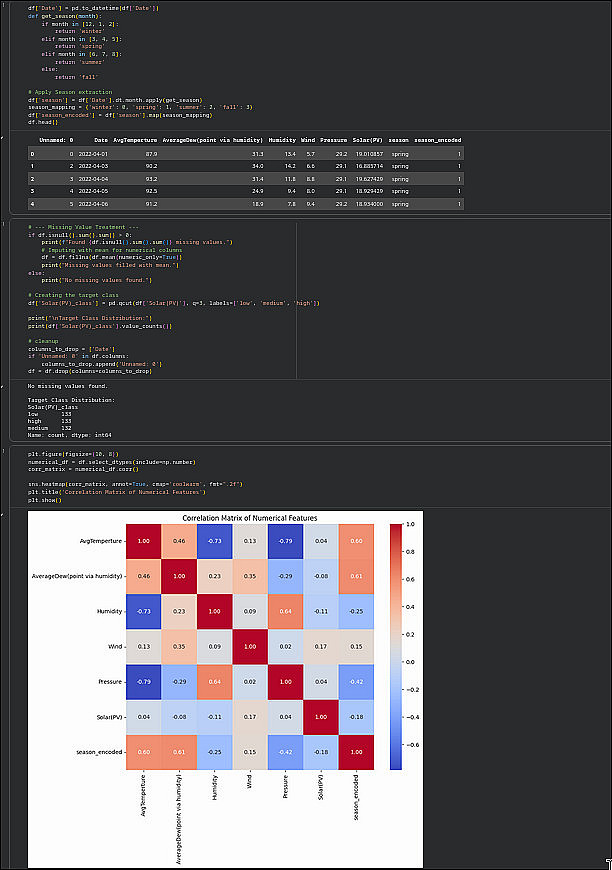Click the 'columns_to_drop = ['Date']' line
The width and height of the screenshot is (612, 870).
point(71,349)
